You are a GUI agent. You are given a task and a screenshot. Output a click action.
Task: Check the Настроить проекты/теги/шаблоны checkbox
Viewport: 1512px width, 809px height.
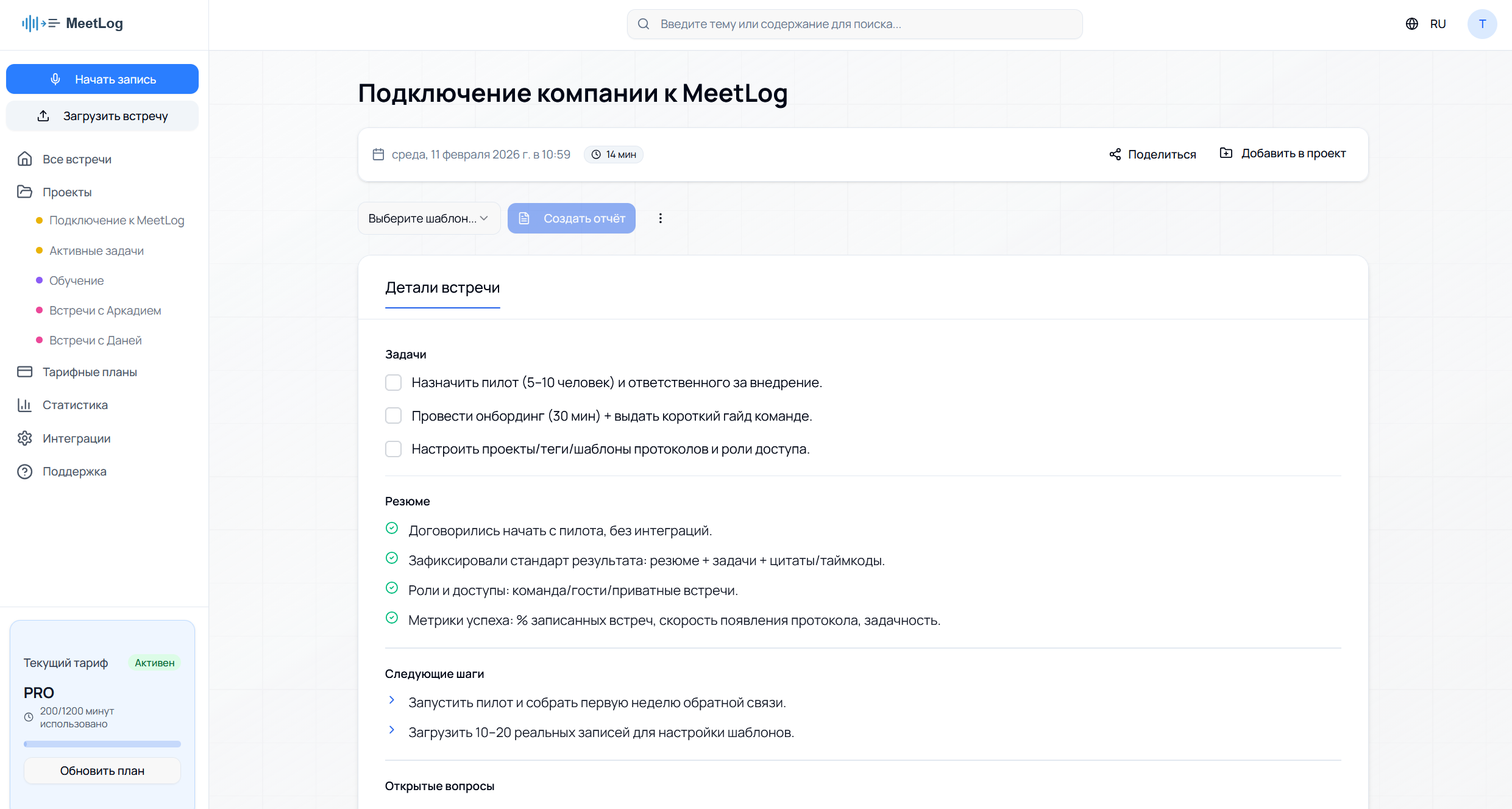pos(393,449)
